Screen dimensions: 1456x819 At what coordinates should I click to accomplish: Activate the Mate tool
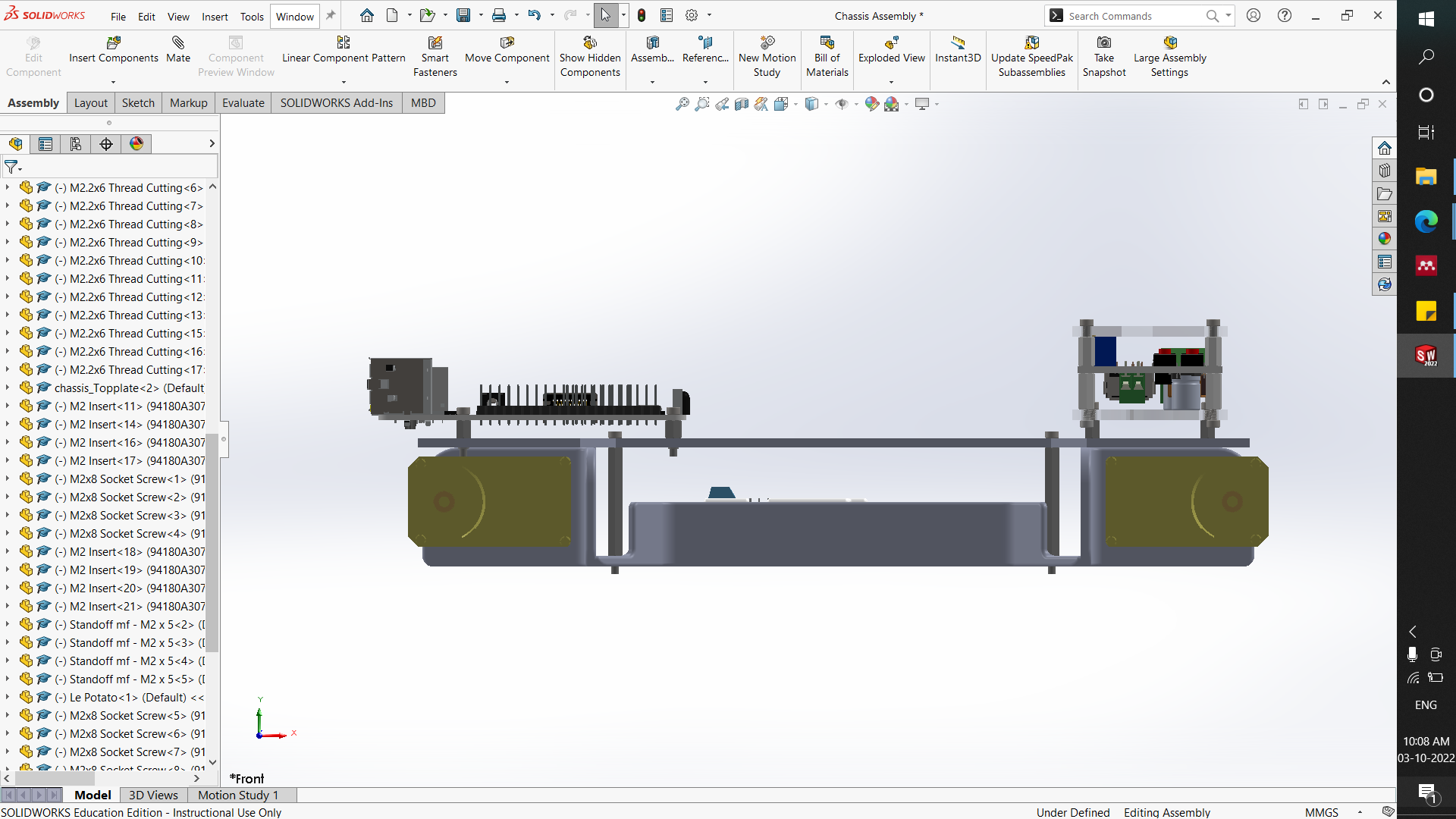[x=177, y=53]
